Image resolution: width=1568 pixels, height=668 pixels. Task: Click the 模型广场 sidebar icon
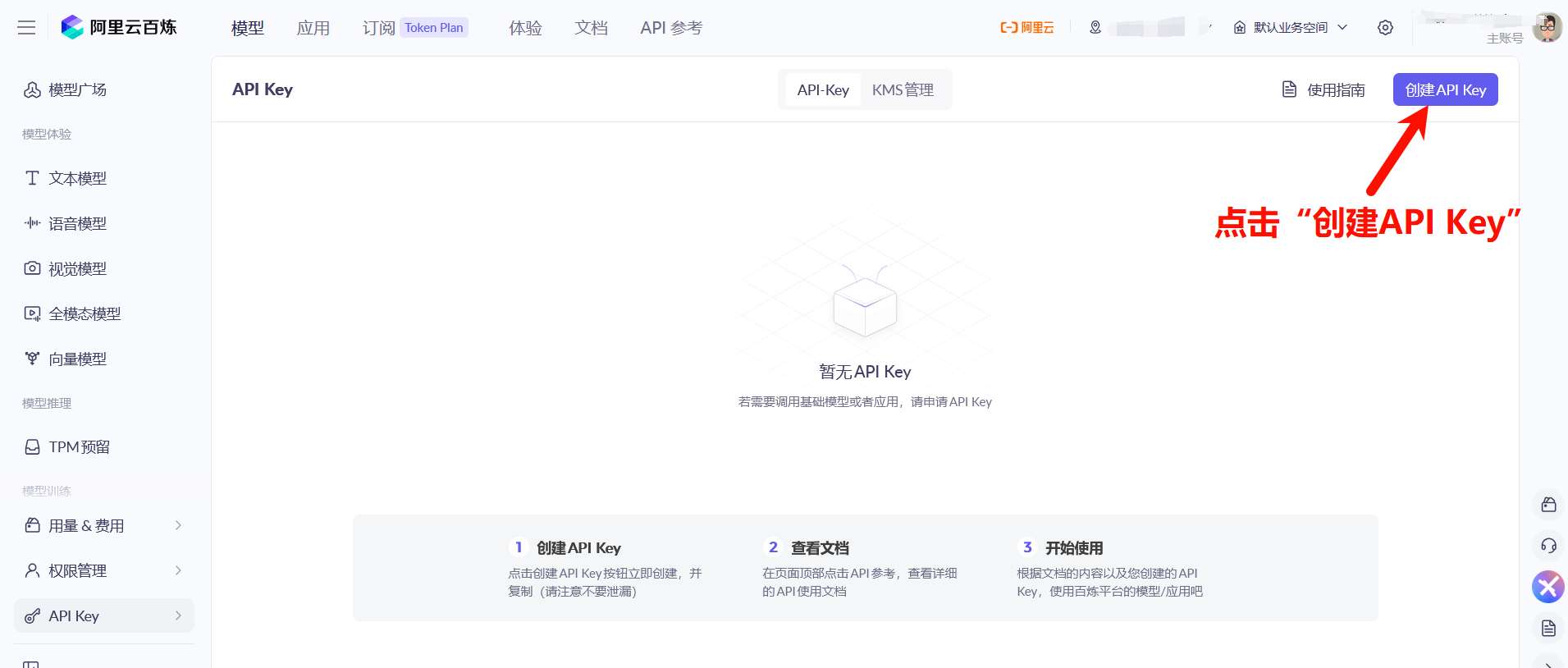32,89
